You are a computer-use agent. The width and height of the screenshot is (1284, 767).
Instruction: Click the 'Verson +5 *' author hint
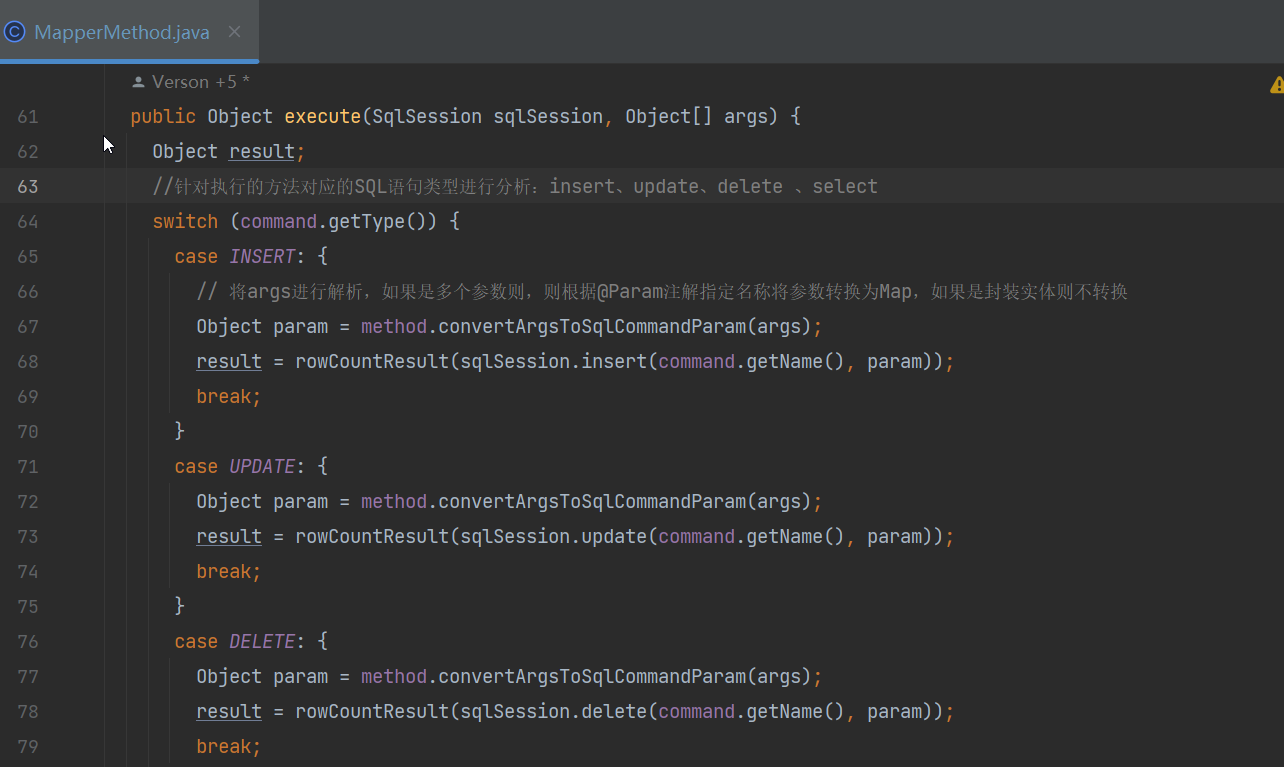click(191, 82)
